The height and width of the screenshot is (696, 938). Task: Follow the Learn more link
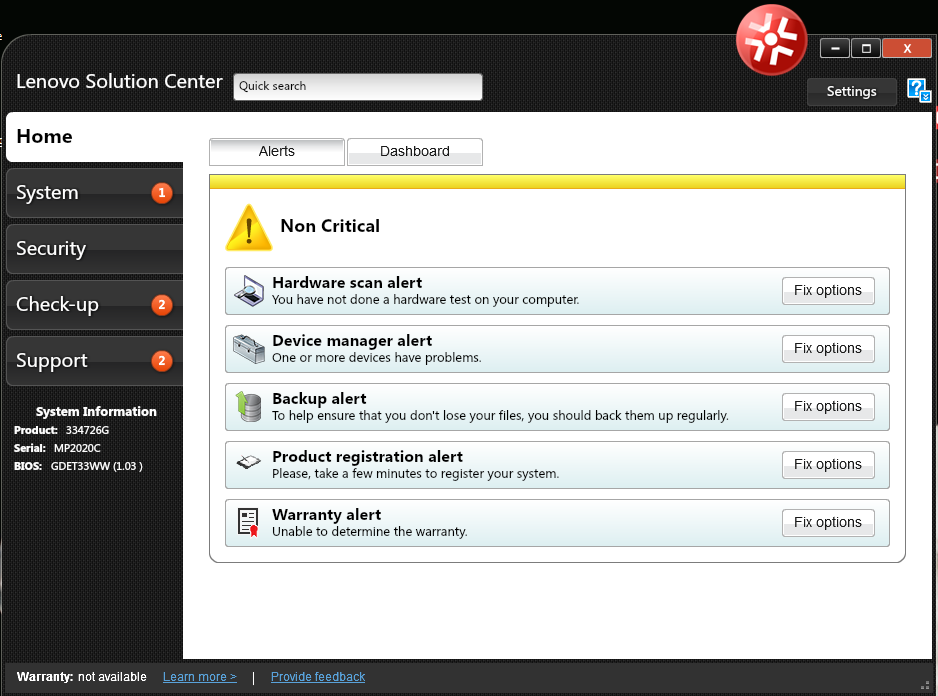pos(200,677)
